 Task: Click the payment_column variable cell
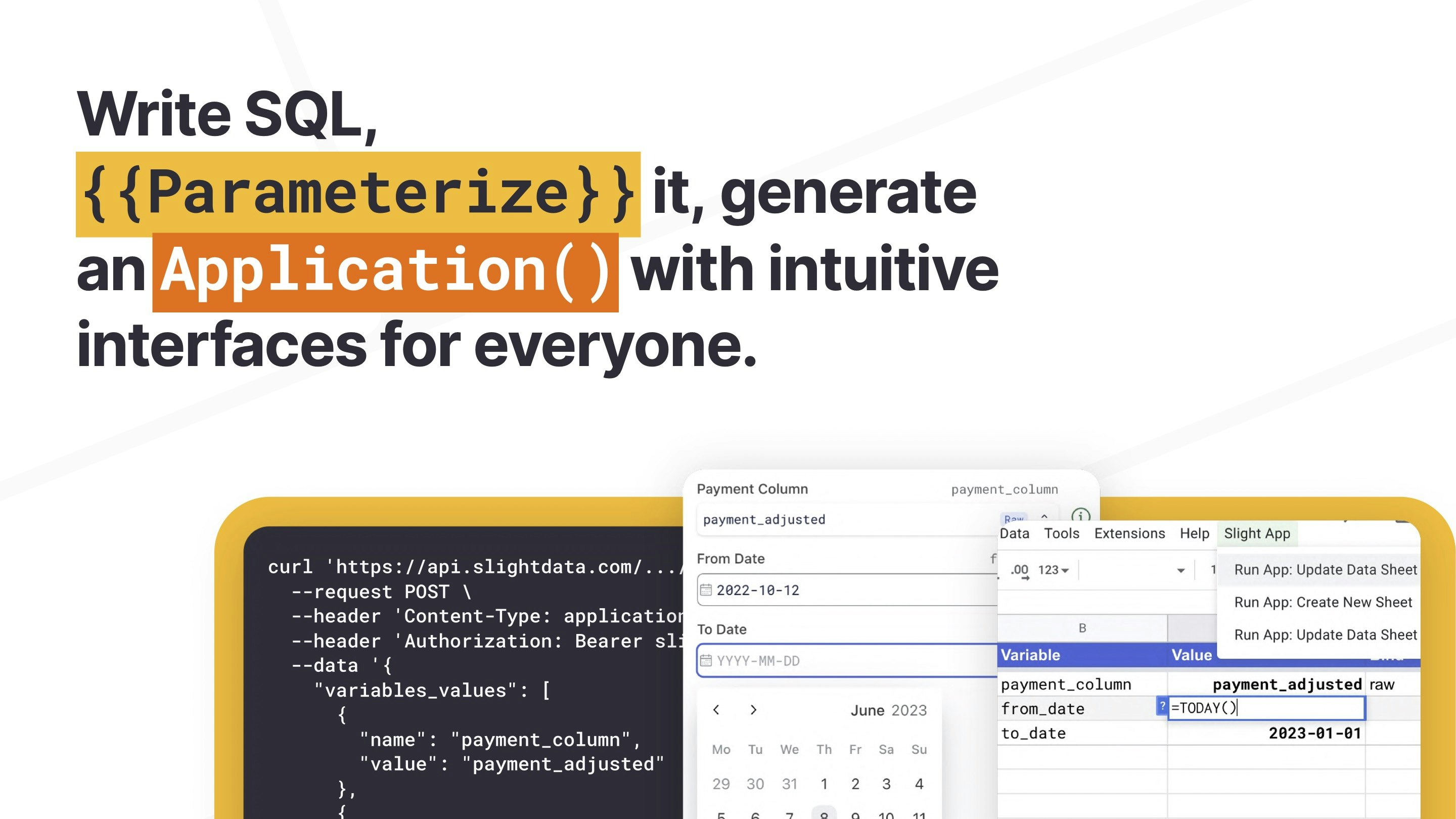(x=1082, y=685)
